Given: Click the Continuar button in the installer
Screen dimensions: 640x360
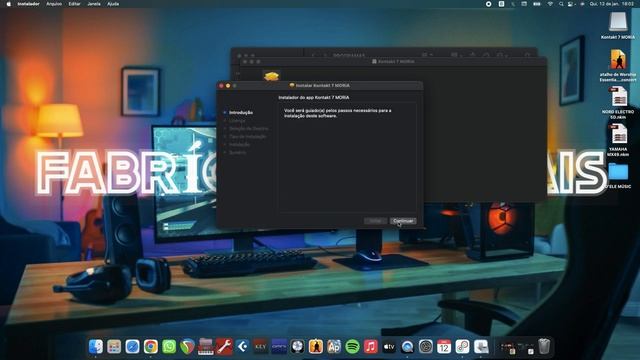Looking at the screenshot, I should click(x=403, y=221).
